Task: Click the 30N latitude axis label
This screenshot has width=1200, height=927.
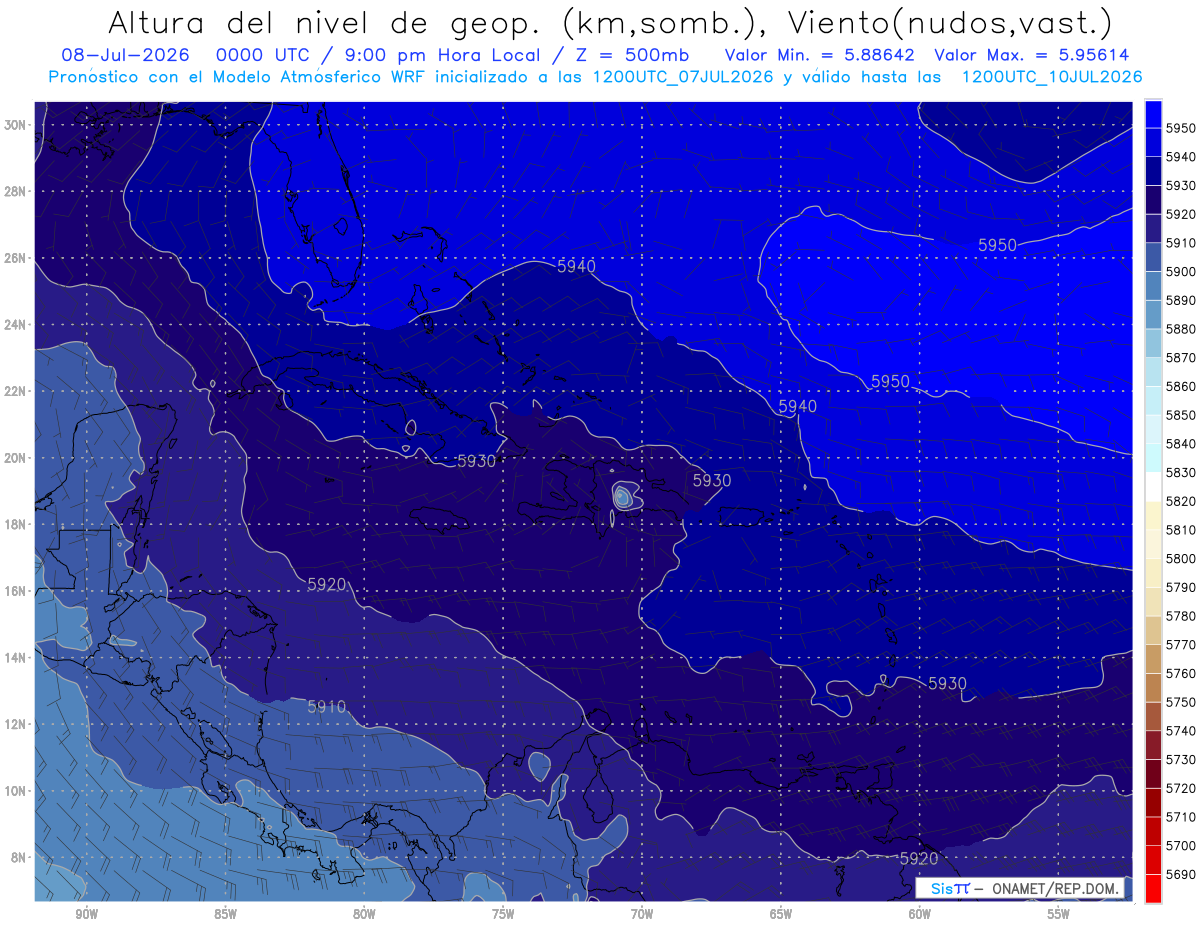Action: click(x=16, y=125)
